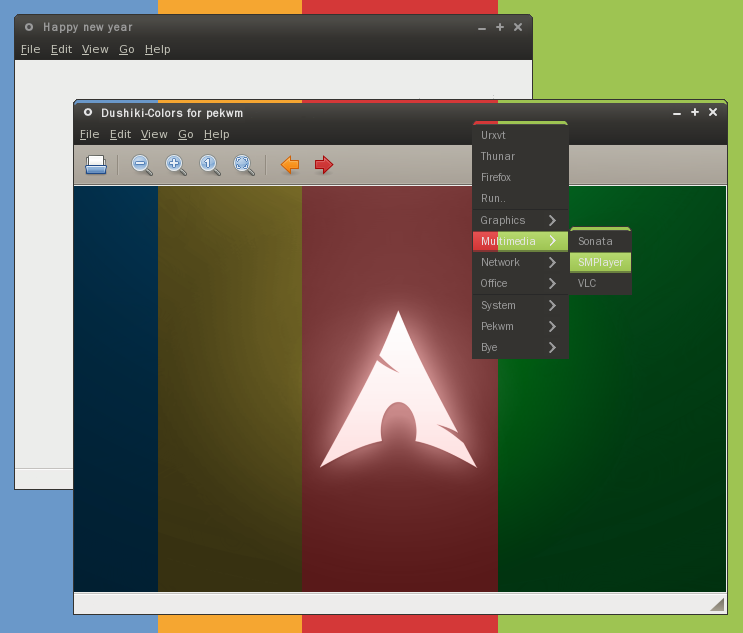This screenshot has width=743, height=633.
Task: Expand the Bye submenu arrow
Action: [552, 347]
